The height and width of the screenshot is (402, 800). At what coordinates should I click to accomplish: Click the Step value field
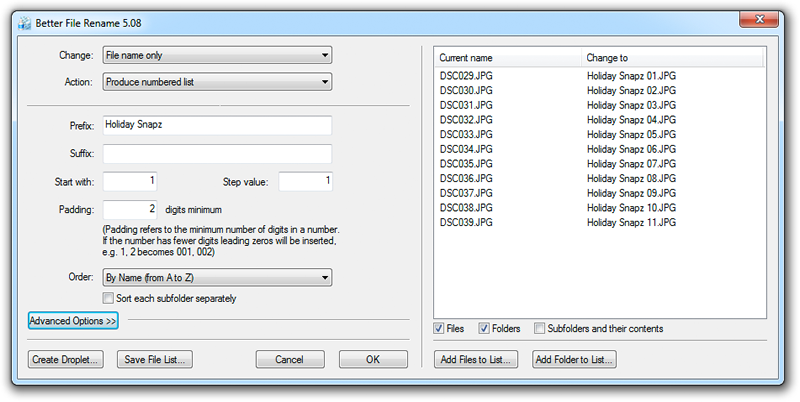tap(306, 181)
